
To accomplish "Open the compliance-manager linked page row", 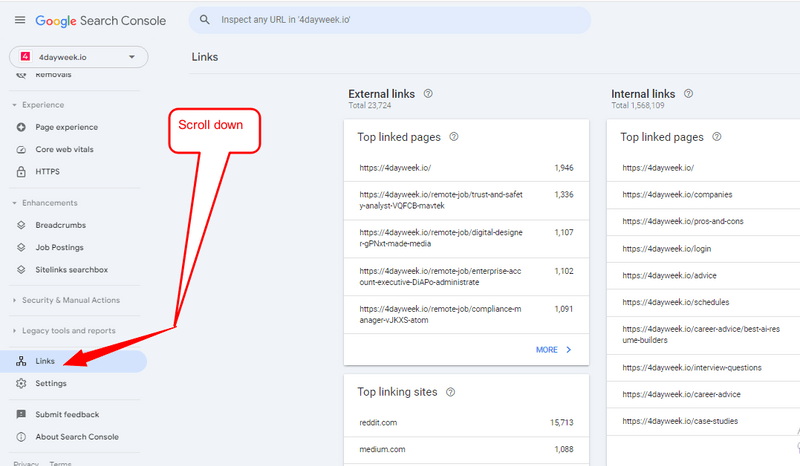I will coord(466,314).
